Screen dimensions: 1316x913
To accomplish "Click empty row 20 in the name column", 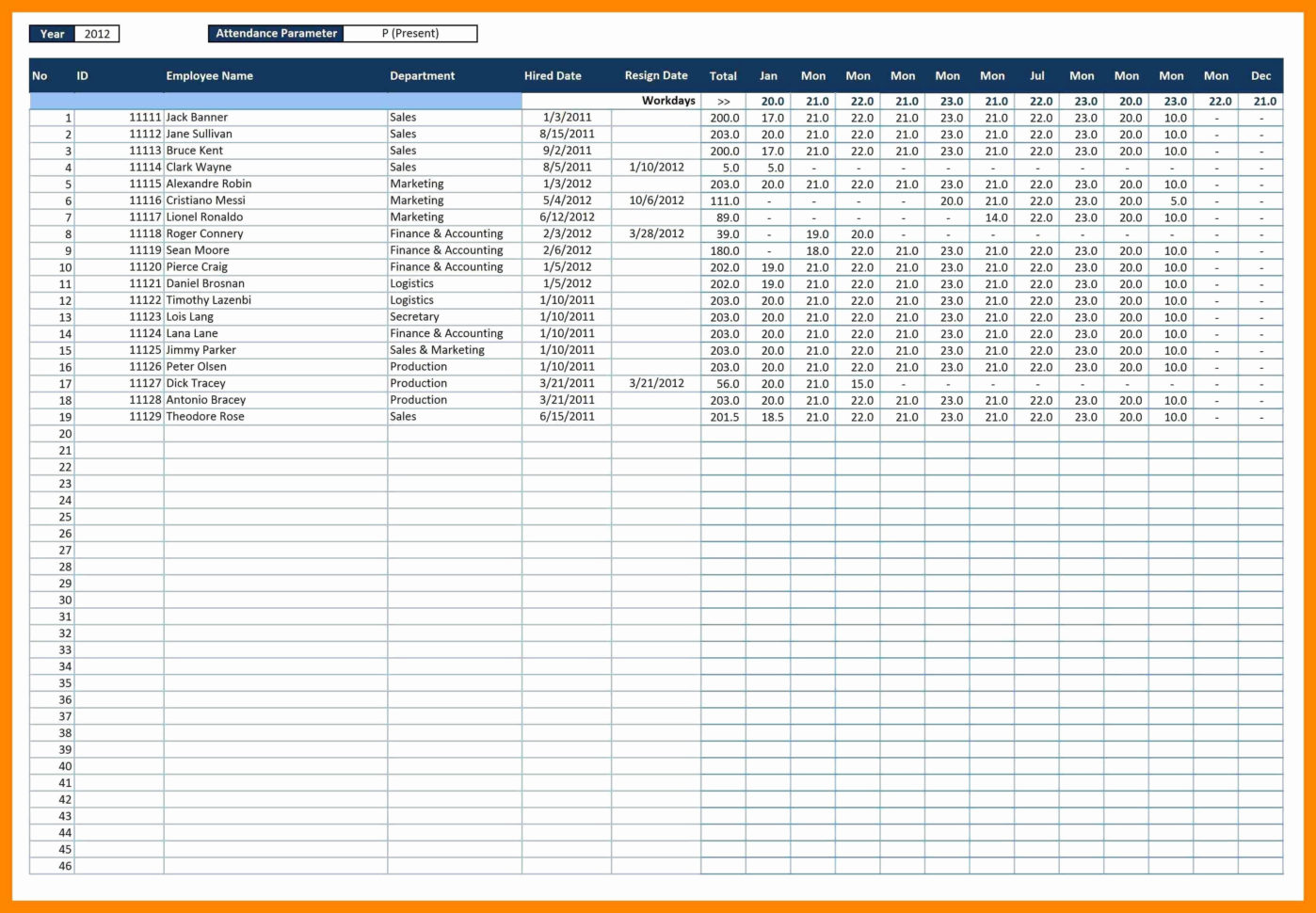I will click(x=273, y=433).
